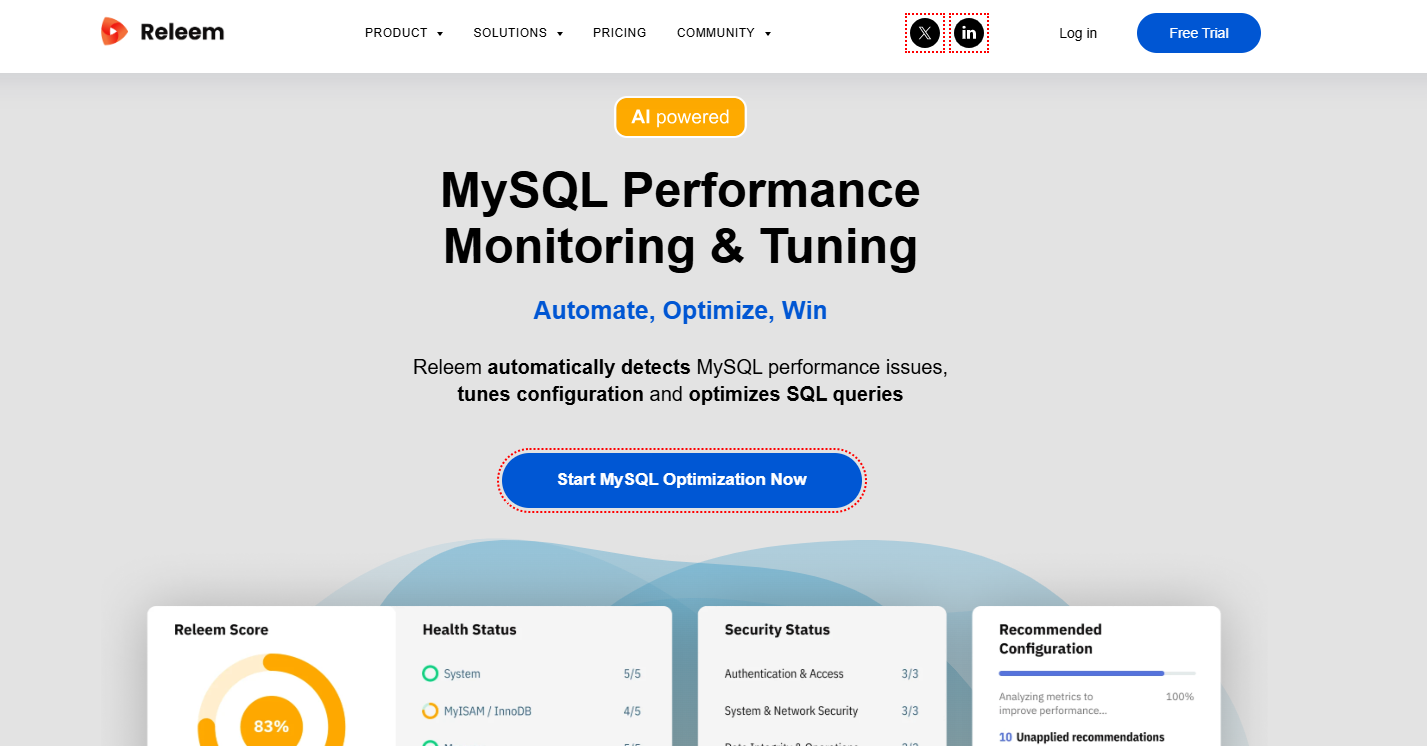Click the 5/5 score for System
Viewport: 1427px width, 746px height.
(632, 674)
